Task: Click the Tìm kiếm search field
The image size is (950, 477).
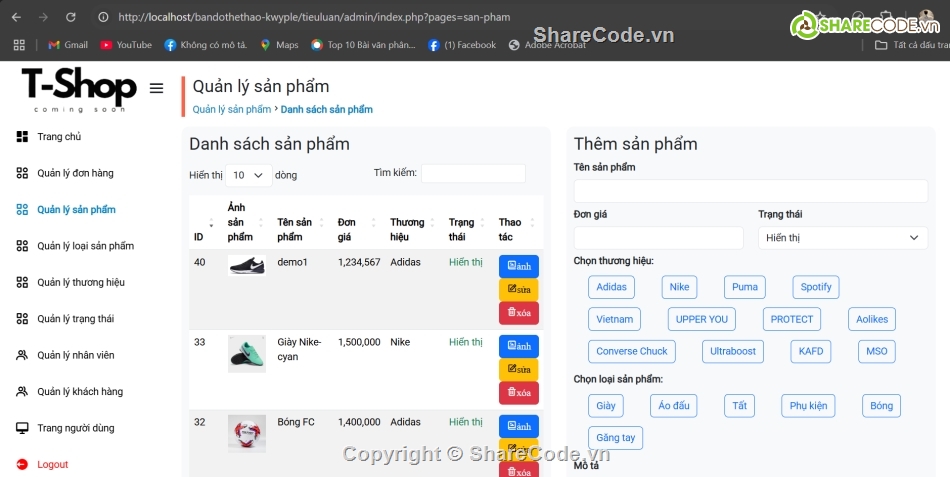Action: pyautogui.click(x=473, y=173)
